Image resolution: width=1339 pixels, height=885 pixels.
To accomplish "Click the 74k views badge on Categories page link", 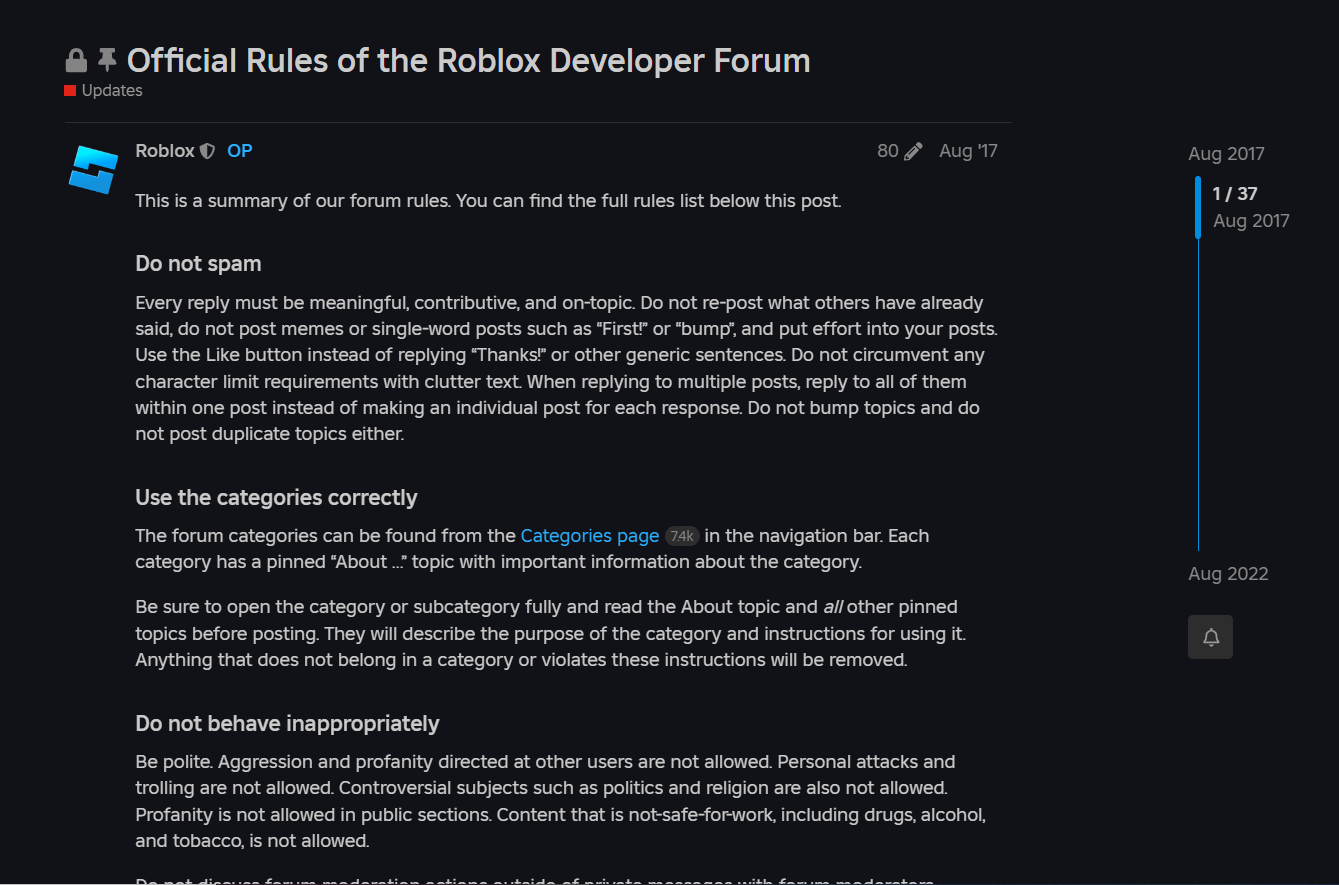I will [x=681, y=536].
